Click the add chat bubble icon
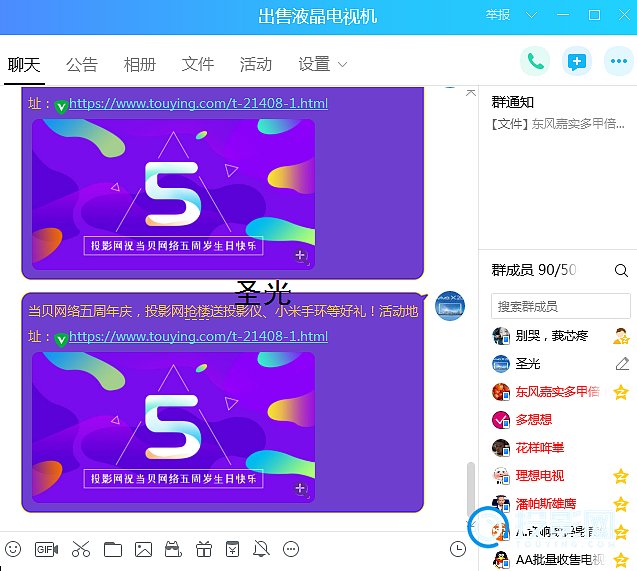The width and height of the screenshot is (637, 571). pyautogui.click(x=577, y=61)
